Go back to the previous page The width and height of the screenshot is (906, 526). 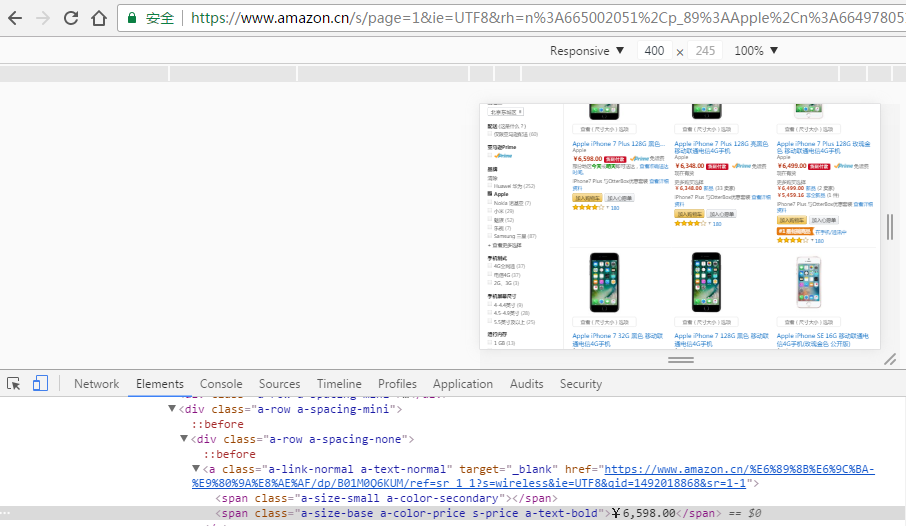[x=16, y=18]
